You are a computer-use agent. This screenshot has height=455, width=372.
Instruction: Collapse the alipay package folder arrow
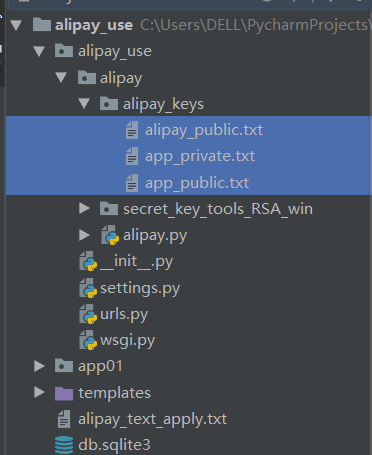pos(61,77)
